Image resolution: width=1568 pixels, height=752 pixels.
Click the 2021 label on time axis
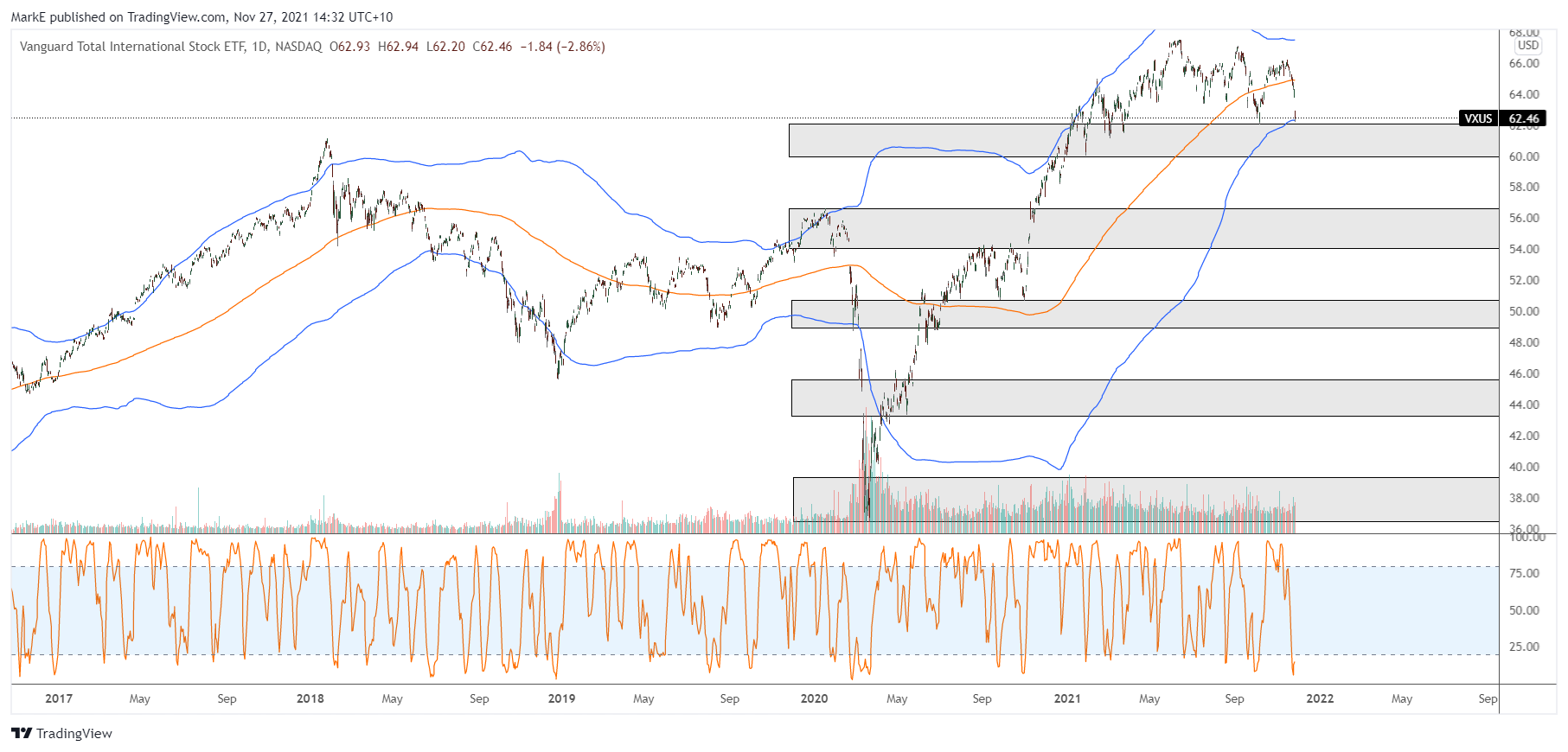pos(1067,698)
